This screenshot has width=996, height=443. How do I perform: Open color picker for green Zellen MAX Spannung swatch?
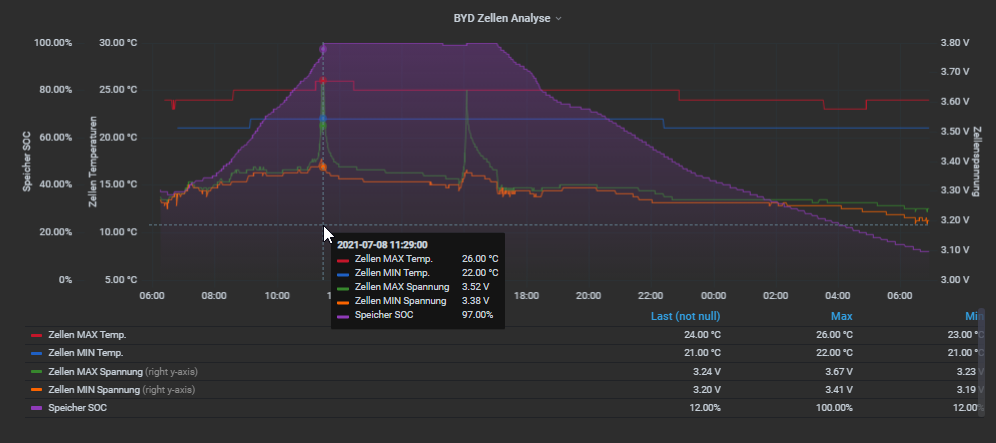click(x=36, y=371)
